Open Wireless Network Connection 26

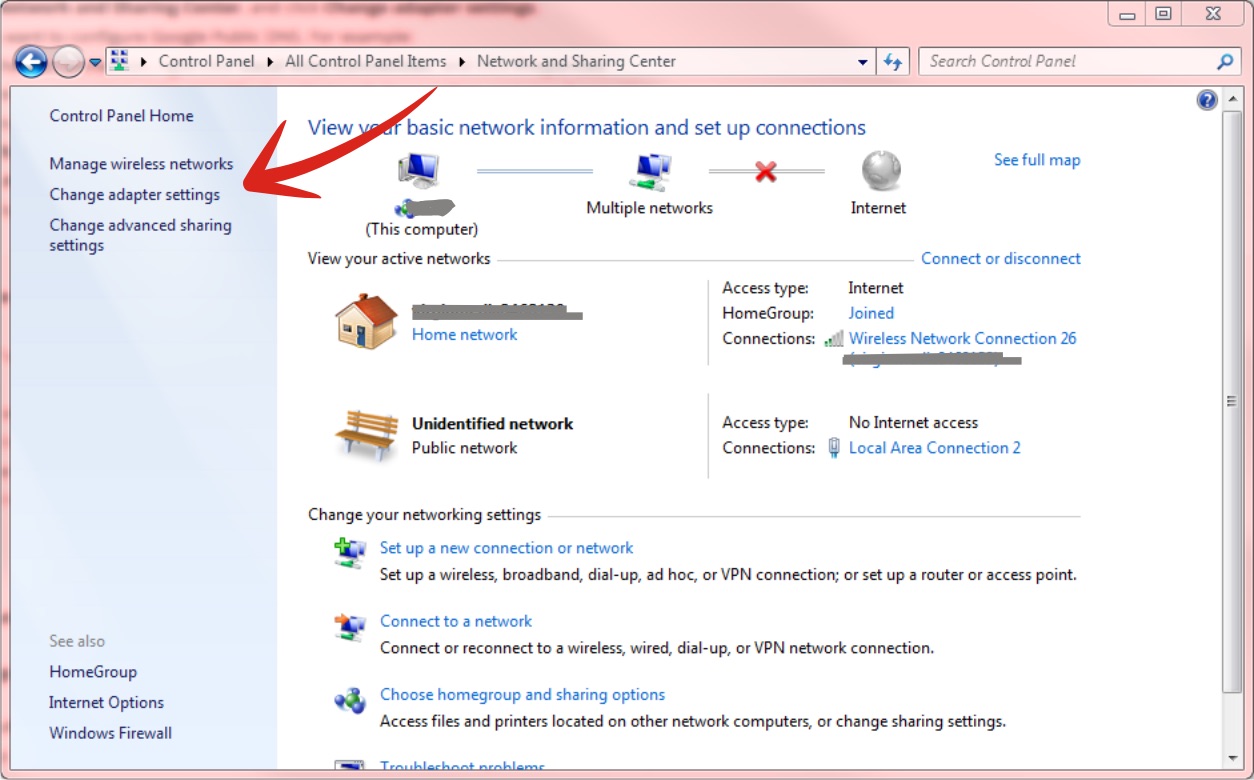[963, 338]
